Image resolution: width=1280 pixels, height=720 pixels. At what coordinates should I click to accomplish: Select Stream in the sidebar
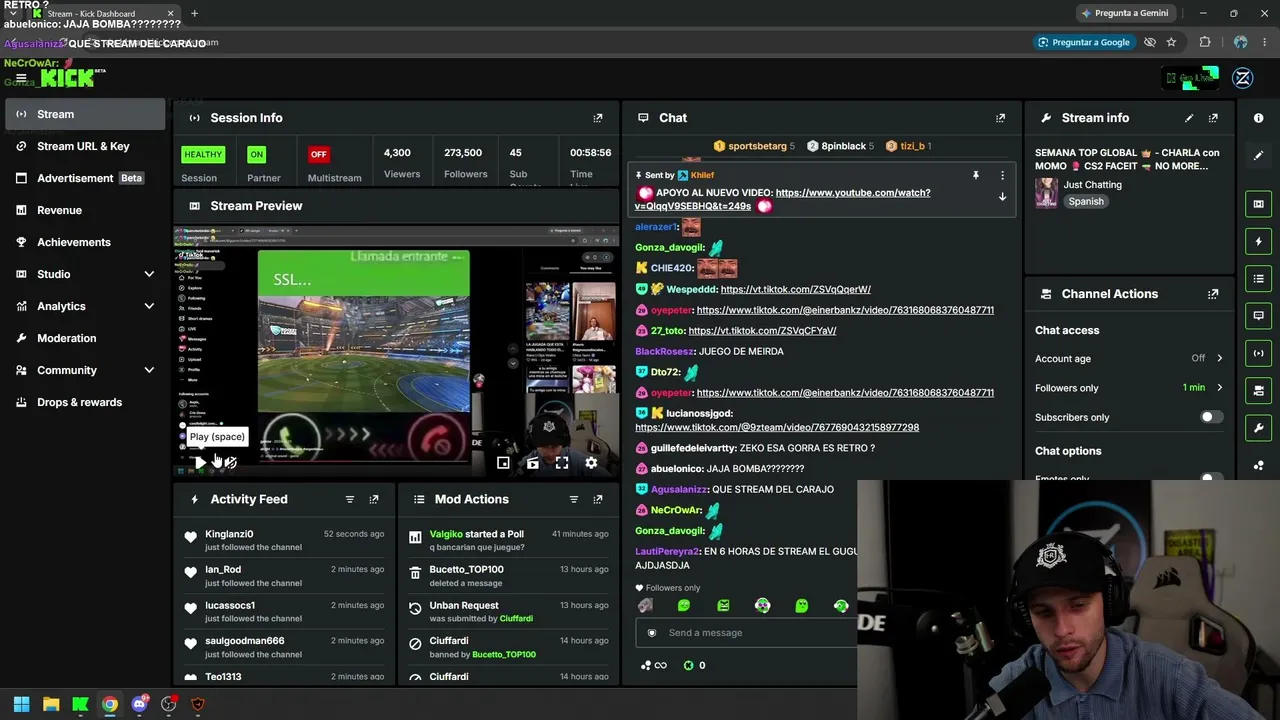[x=84, y=114]
